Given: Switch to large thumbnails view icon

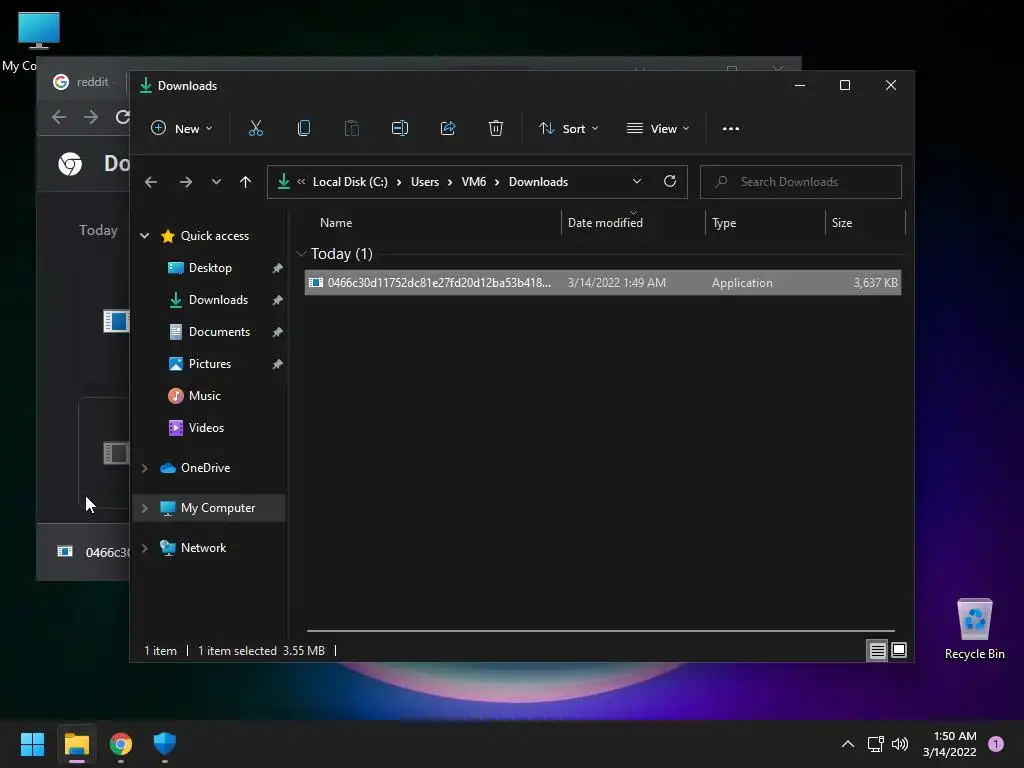Looking at the screenshot, I should [x=899, y=650].
